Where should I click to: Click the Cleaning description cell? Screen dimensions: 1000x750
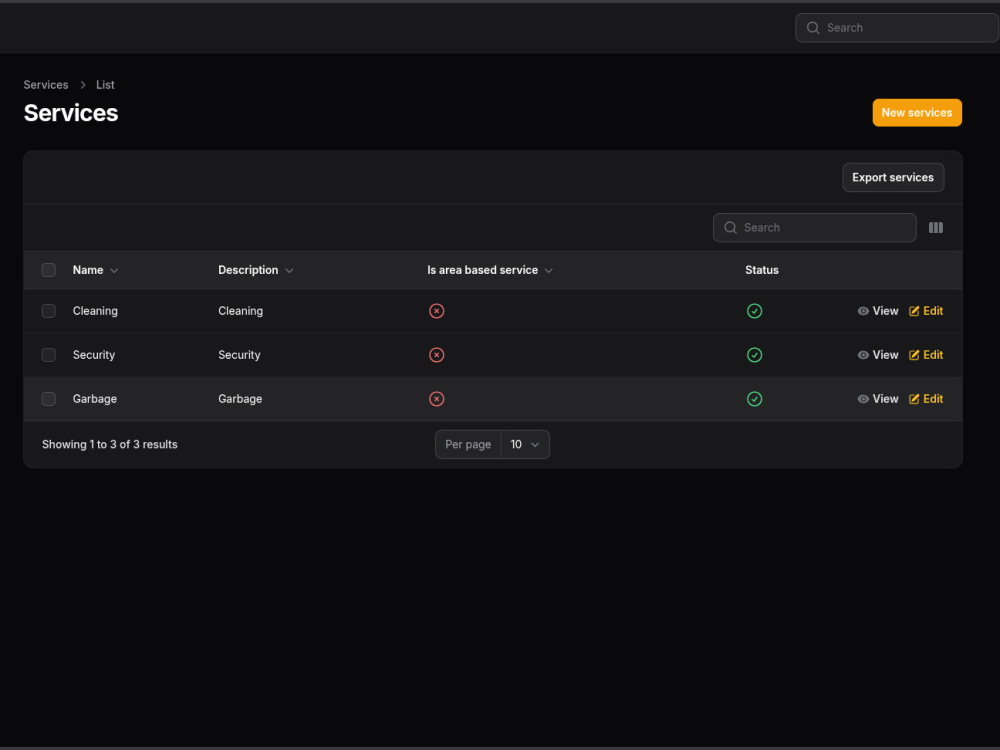coord(240,311)
